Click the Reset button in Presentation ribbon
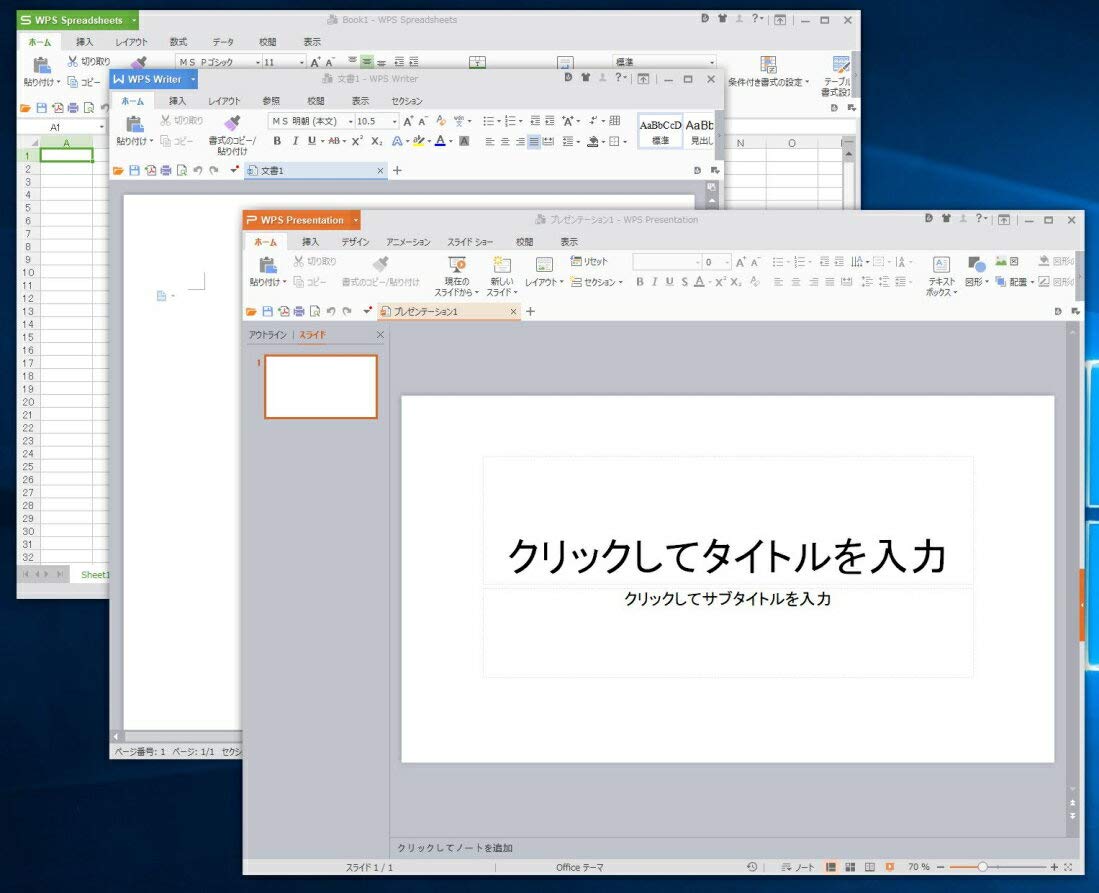This screenshot has height=893, width=1099. (x=589, y=262)
